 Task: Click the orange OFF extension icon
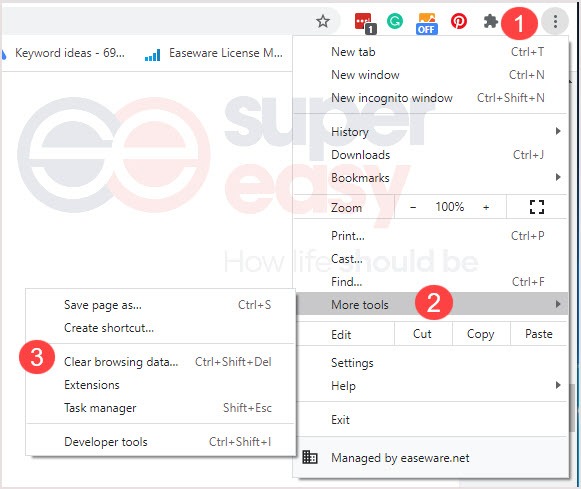427,24
